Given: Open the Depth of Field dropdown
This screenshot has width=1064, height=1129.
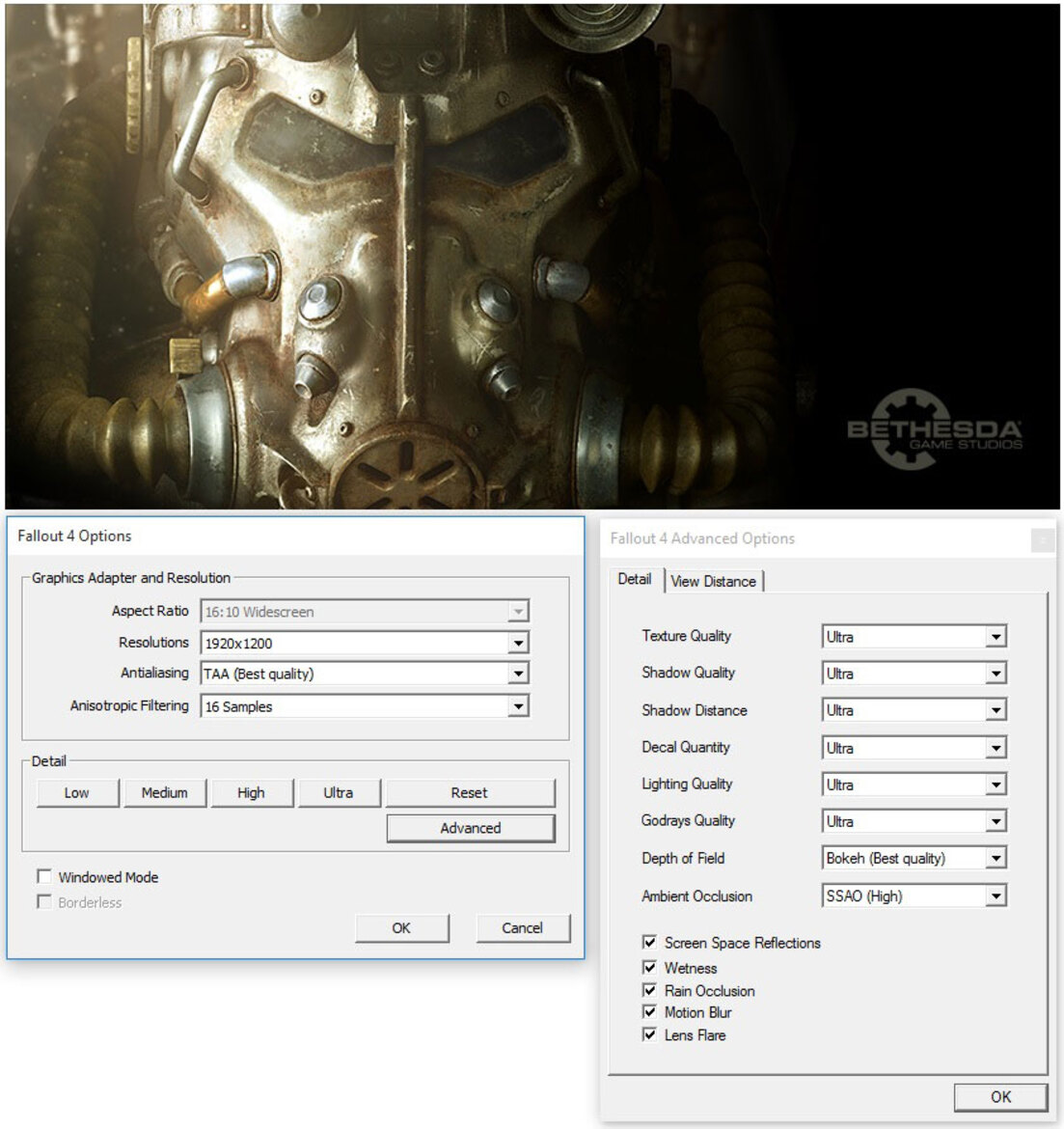Looking at the screenshot, I should (914, 858).
